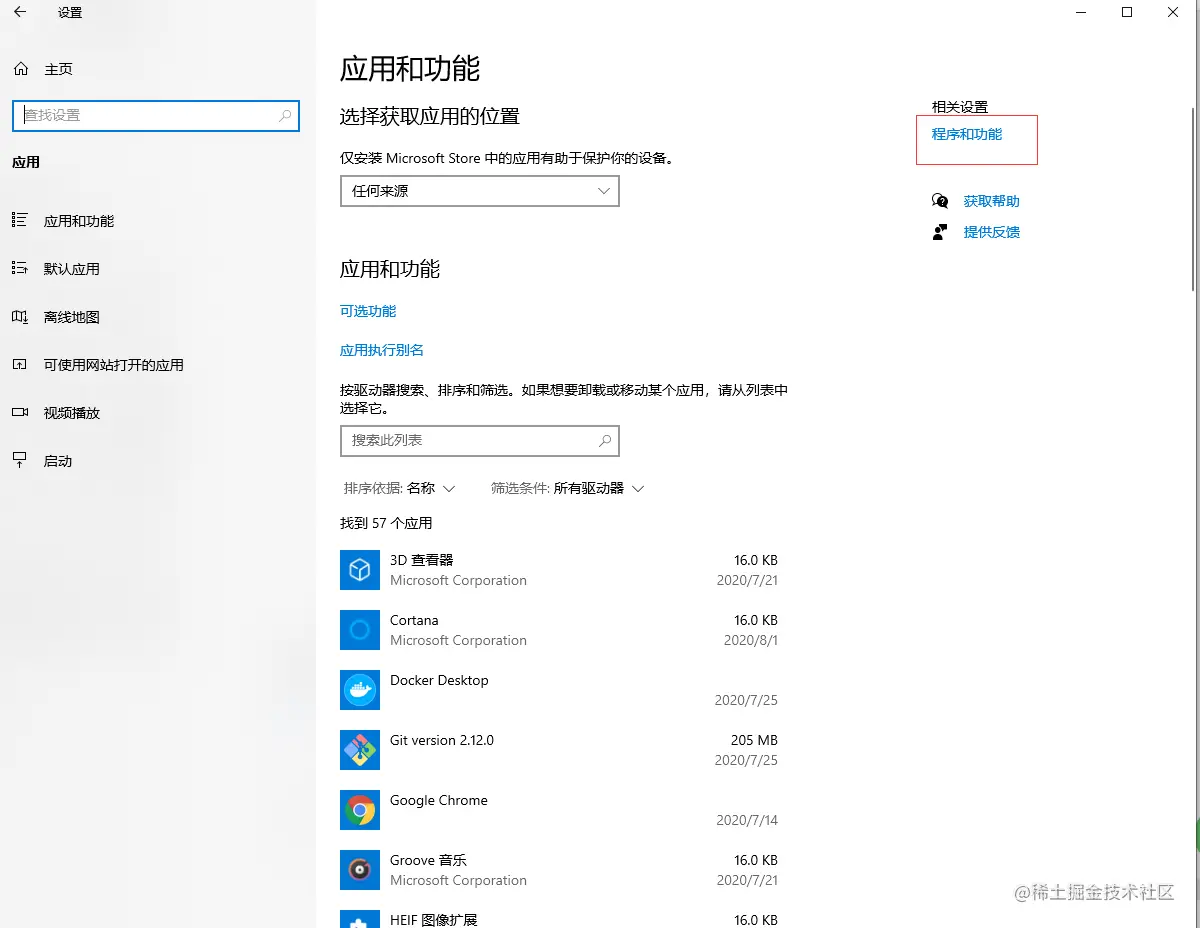Click the back arrow in Settings
The width and height of the screenshot is (1200, 928).
pyautogui.click(x=20, y=13)
